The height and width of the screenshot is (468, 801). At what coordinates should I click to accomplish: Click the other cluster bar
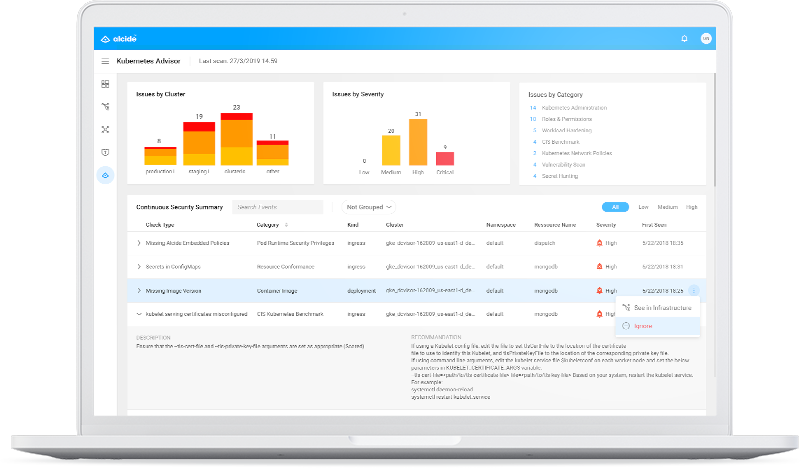pyautogui.click(x=272, y=152)
